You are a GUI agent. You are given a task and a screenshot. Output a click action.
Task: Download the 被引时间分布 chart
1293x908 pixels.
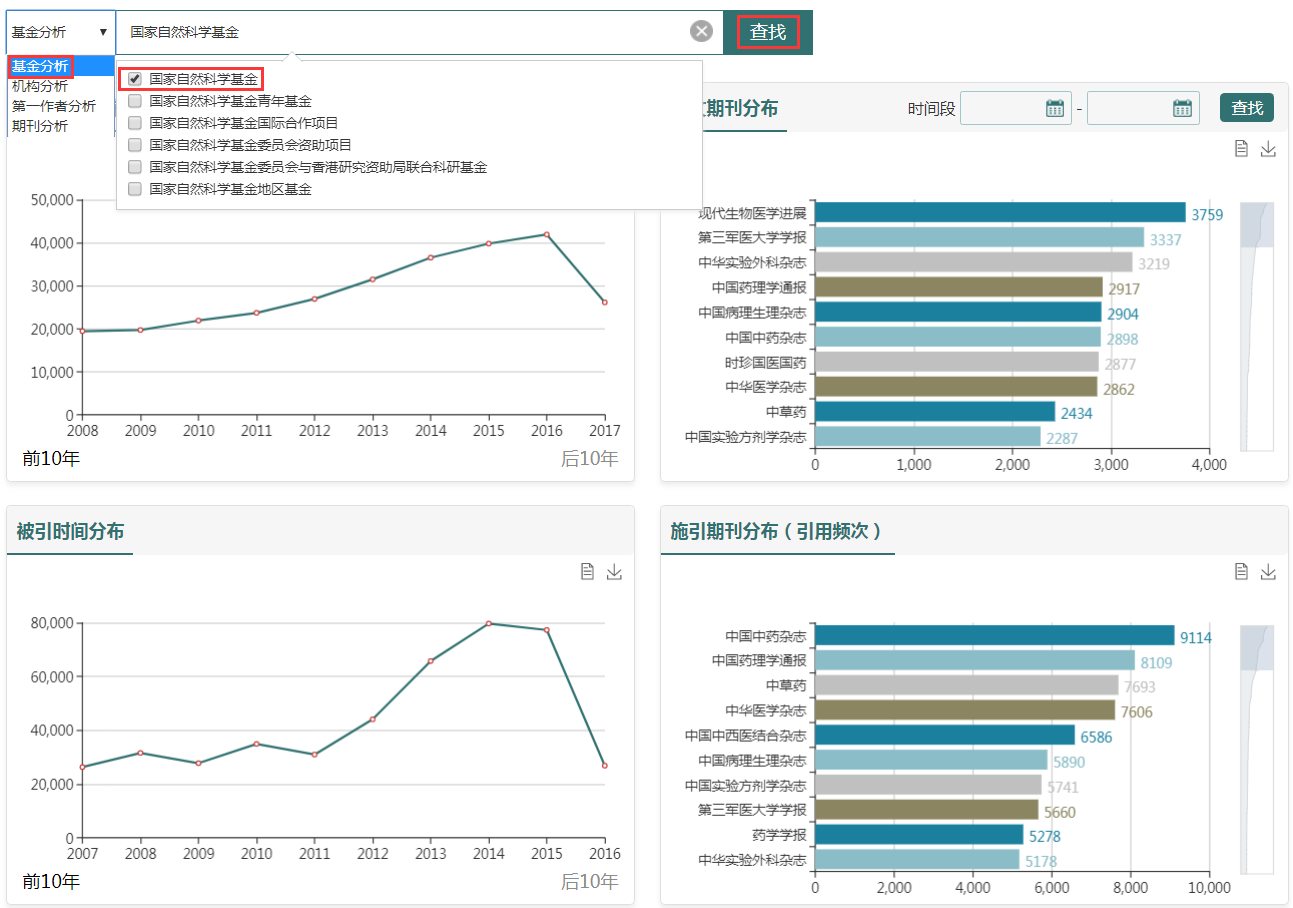click(x=614, y=571)
